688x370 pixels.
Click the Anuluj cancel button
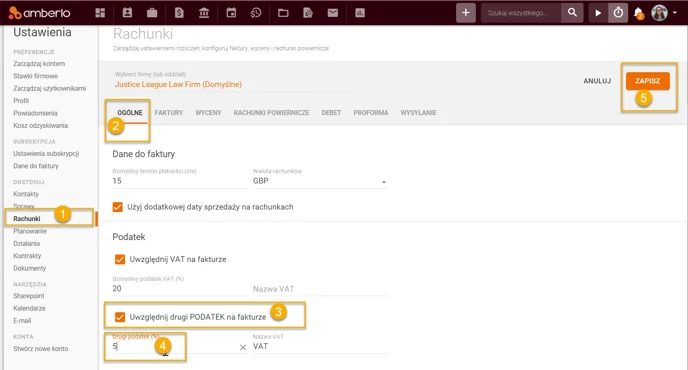pyautogui.click(x=597, y=81)
